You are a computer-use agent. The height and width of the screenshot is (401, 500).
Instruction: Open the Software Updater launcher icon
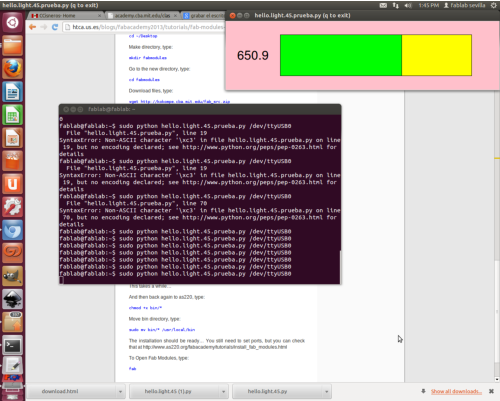(12, 322)
